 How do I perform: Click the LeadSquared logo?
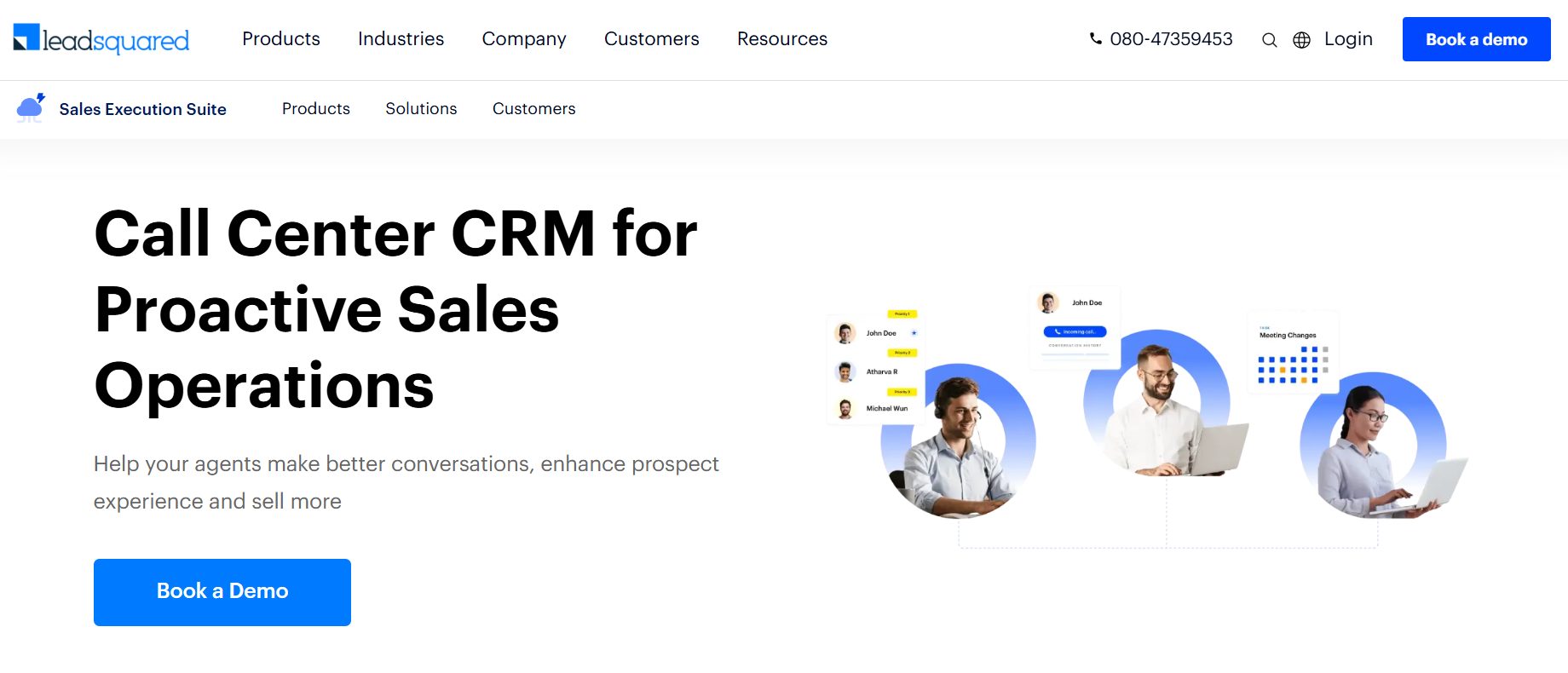pyautogui.click(x=101, y=39)
